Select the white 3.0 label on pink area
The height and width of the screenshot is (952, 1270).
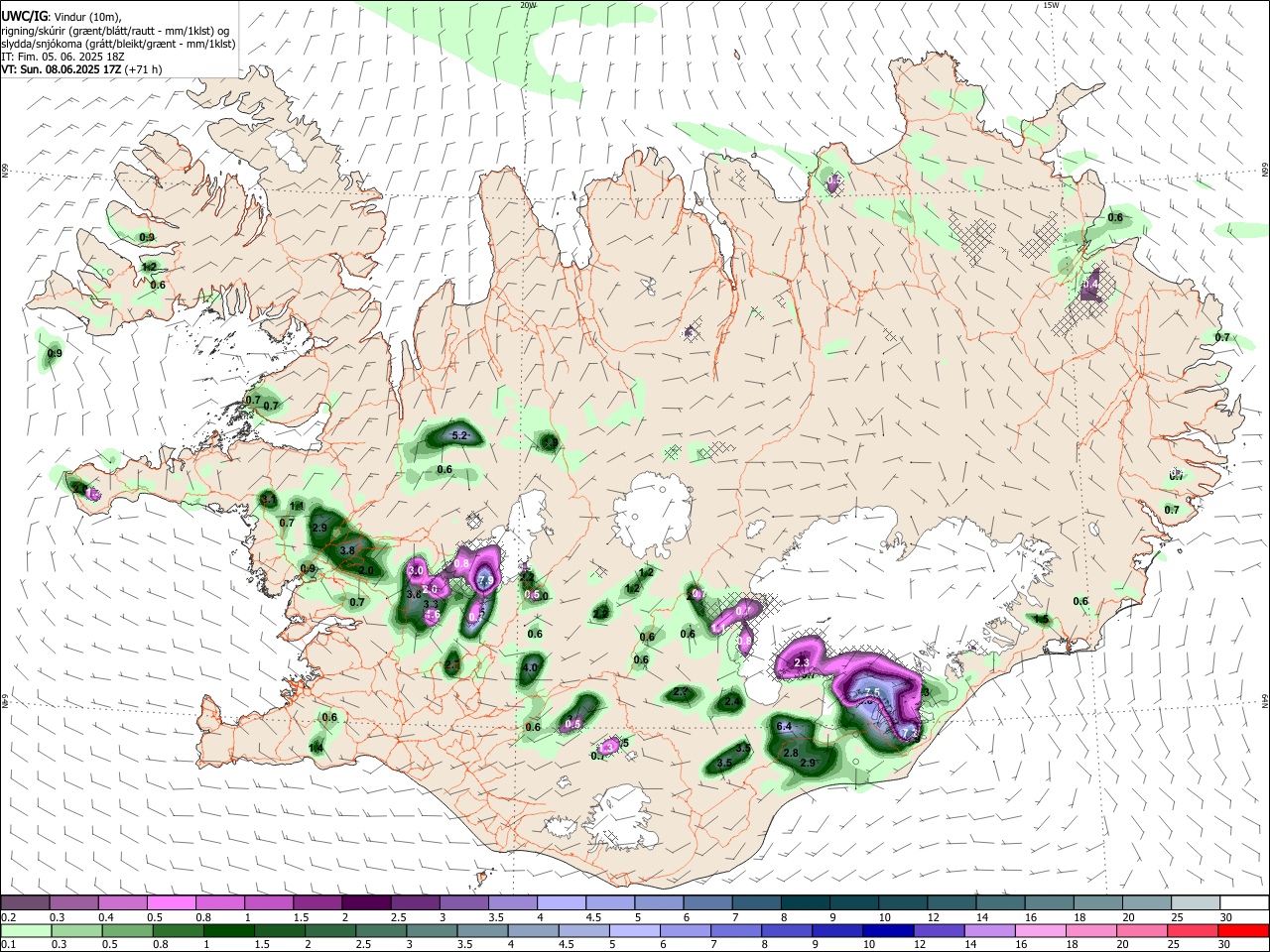click(x=416, y=571)
